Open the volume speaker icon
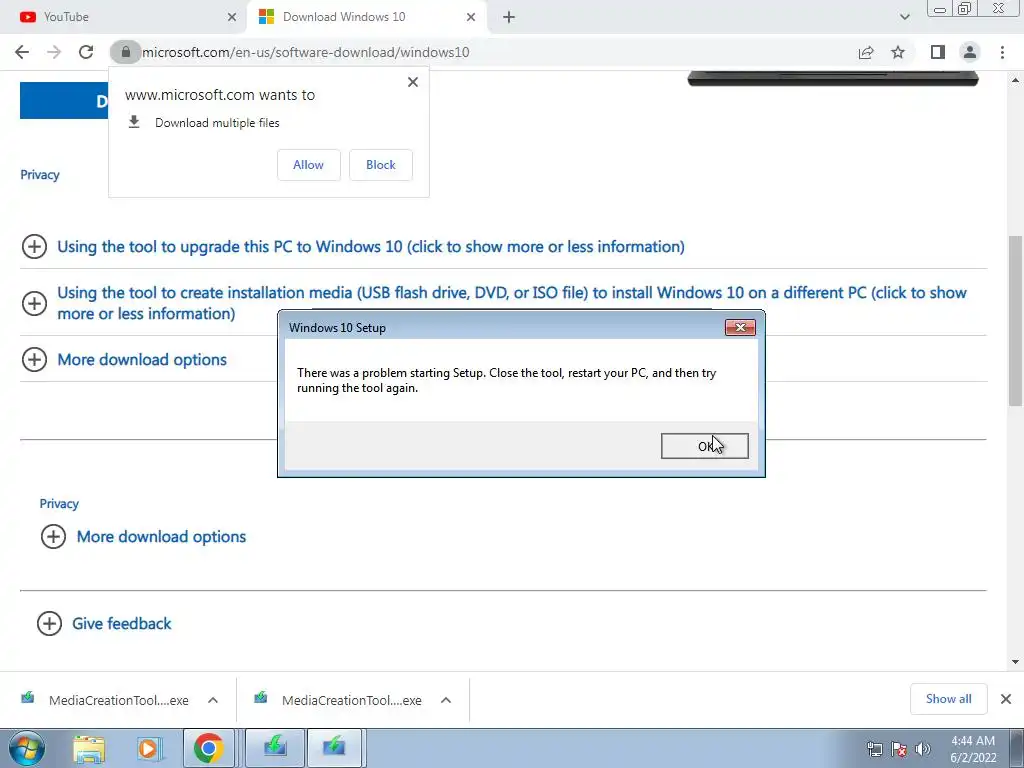The height and width of the screenshot is (768, 1024). pyautogui.click(x=923, y=749)
